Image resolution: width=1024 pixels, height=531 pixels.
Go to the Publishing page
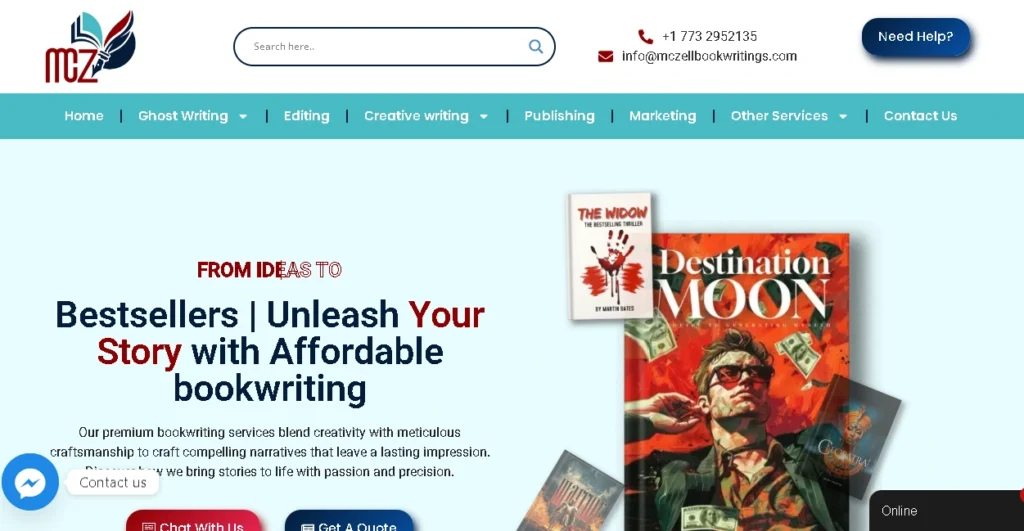click(x=559, y=116)
